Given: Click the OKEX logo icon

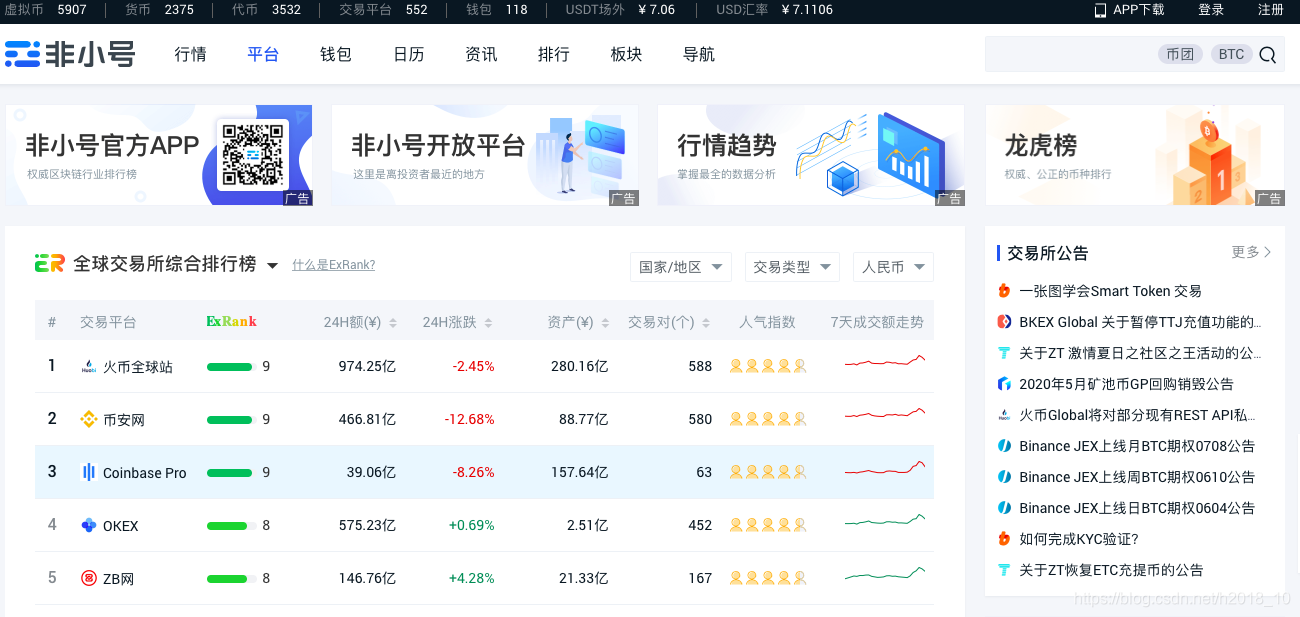Looking at the screenshot, I should [x=88, y=526].
